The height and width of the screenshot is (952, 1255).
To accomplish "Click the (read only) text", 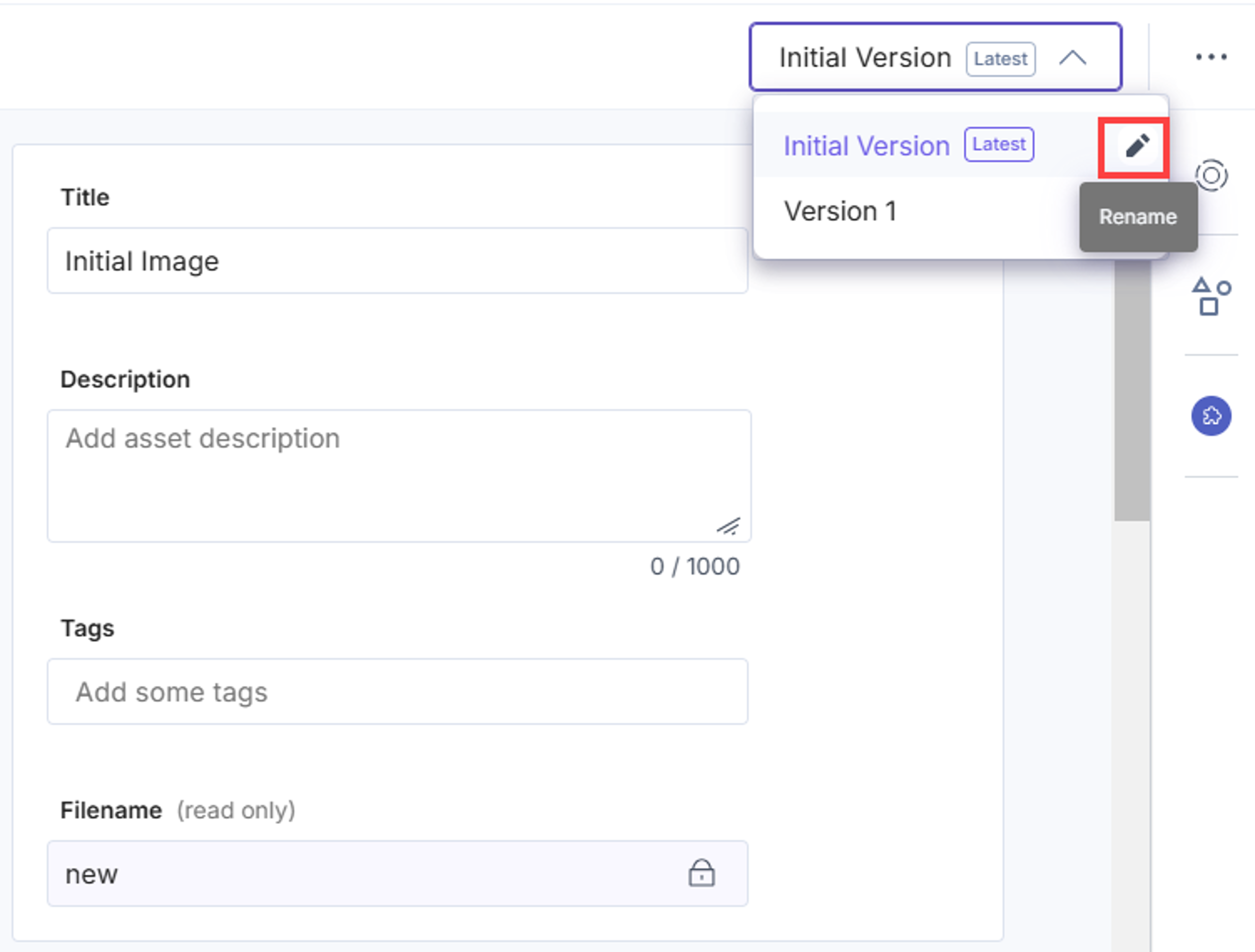I will (x=236, y=810).
